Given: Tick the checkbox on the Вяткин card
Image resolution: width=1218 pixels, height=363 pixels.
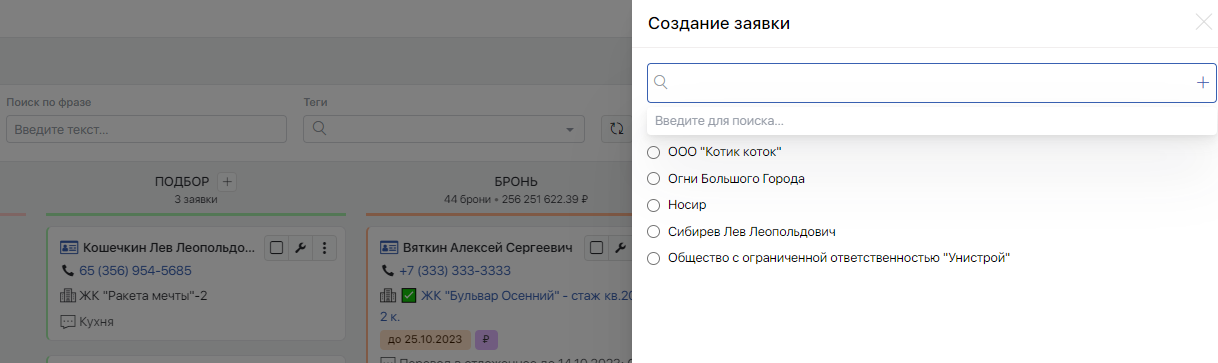Looking at the screenshot, I should [x=597, y=248].
